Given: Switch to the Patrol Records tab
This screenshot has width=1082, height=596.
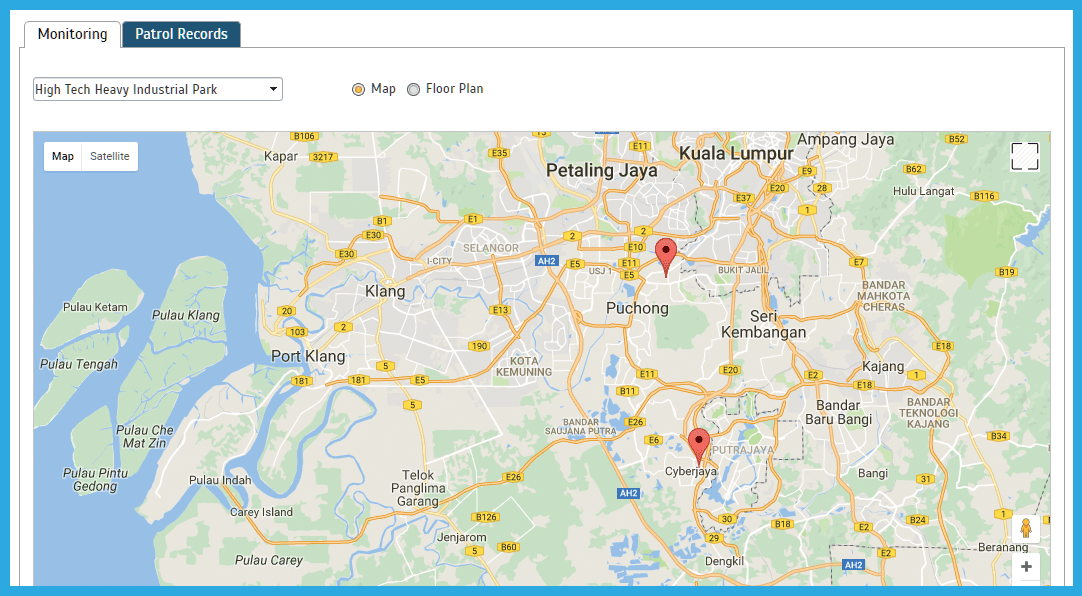Looking at the screenshot, I should [x=181, y=34].
